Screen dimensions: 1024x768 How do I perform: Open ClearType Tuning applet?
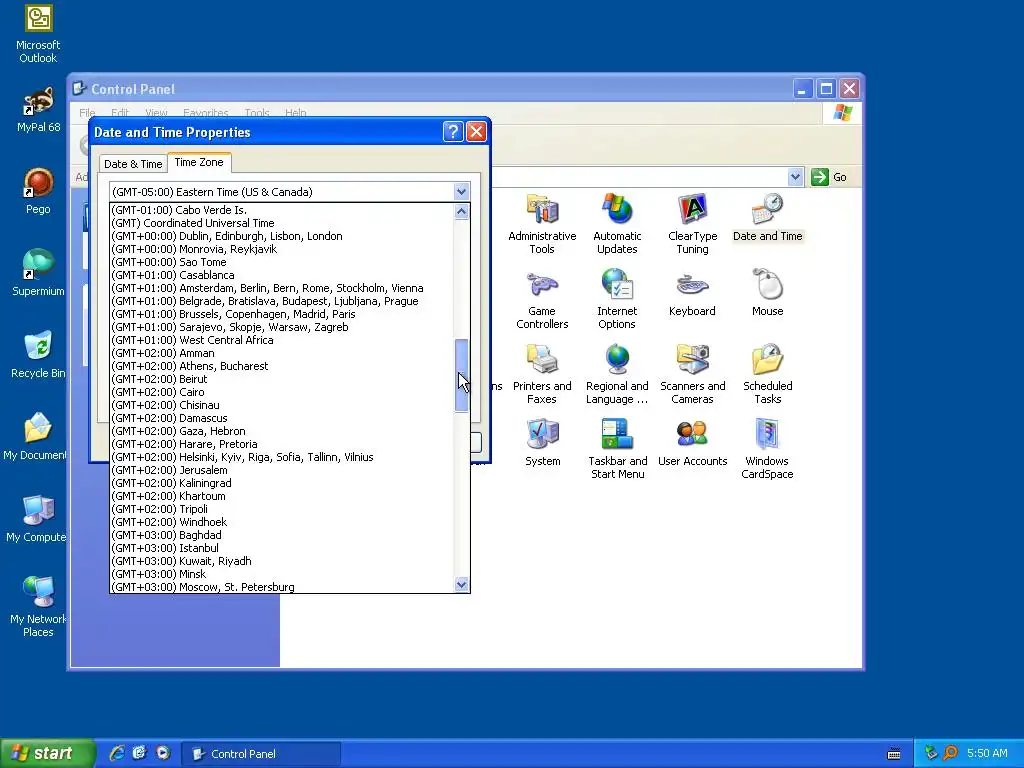(692, 223)
